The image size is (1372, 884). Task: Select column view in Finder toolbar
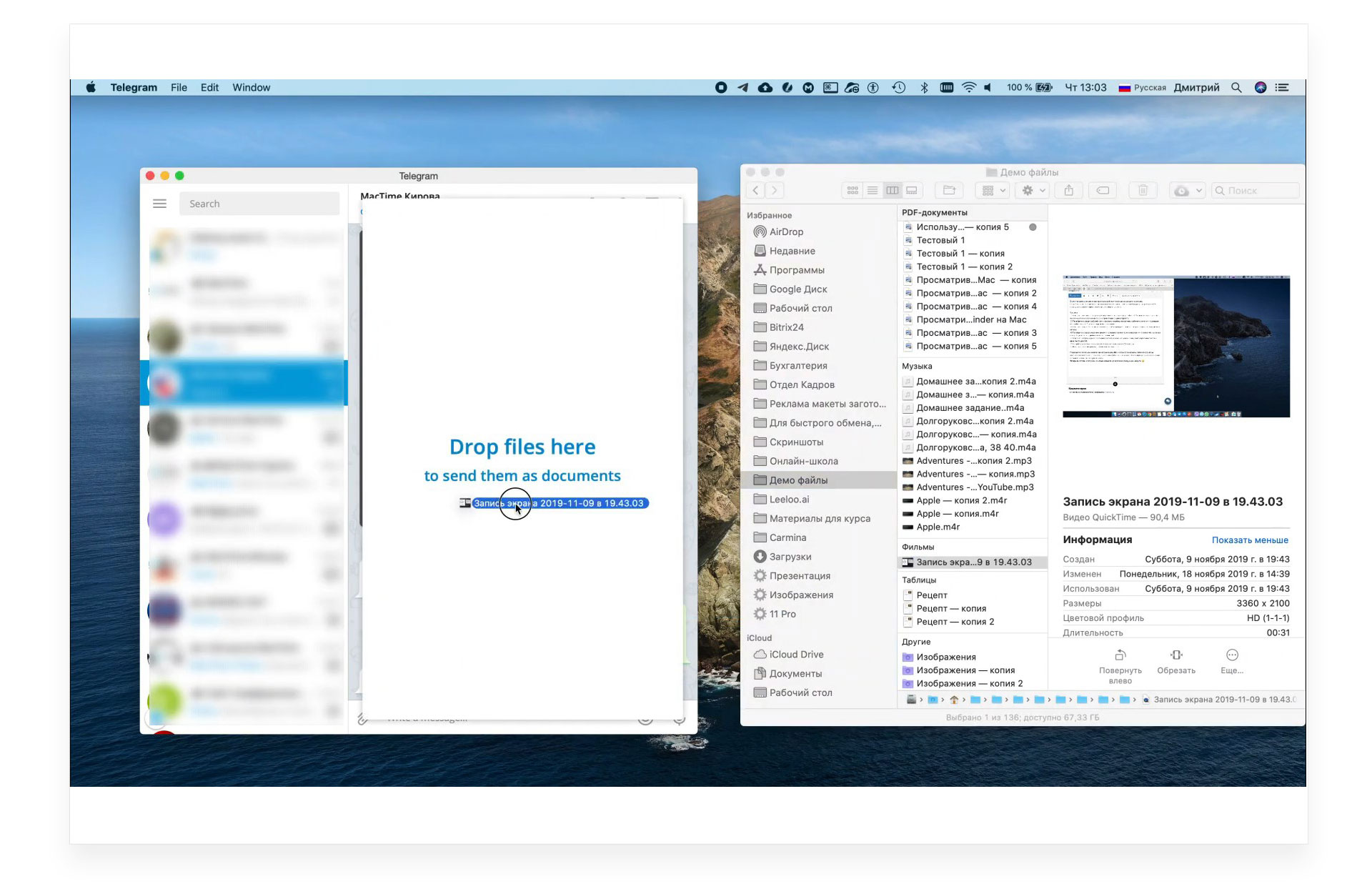click(893, 191)
